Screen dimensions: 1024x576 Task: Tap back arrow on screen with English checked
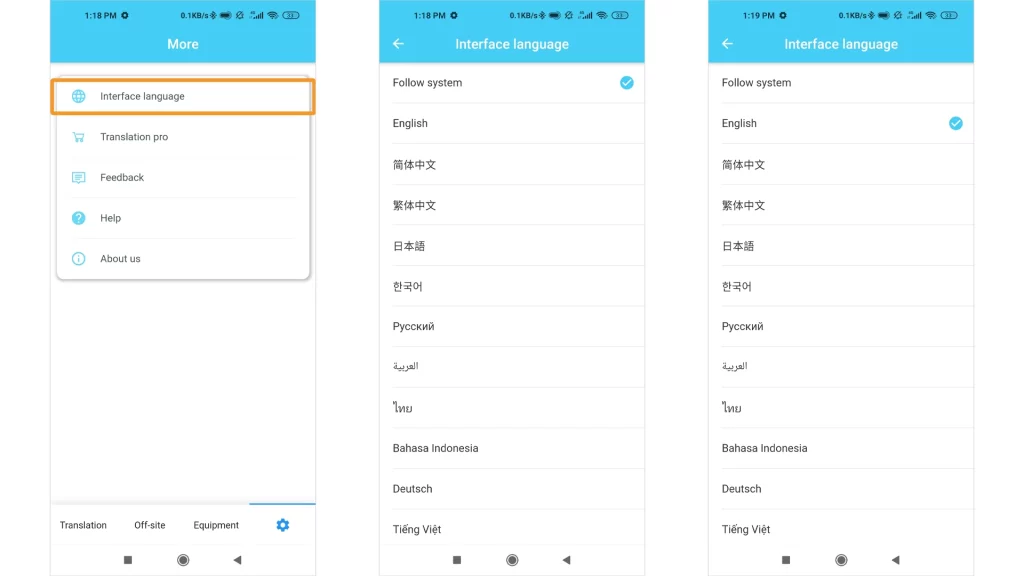point(727,44)
